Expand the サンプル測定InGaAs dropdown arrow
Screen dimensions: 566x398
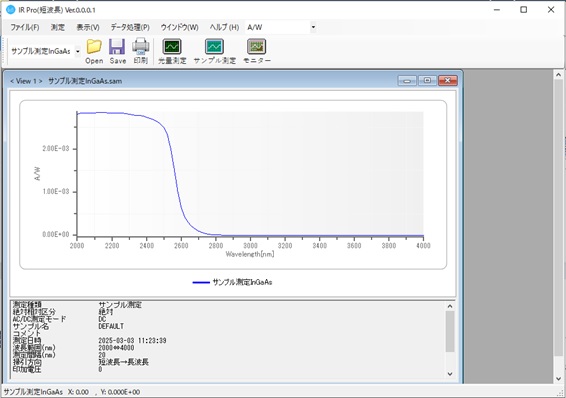78,52
